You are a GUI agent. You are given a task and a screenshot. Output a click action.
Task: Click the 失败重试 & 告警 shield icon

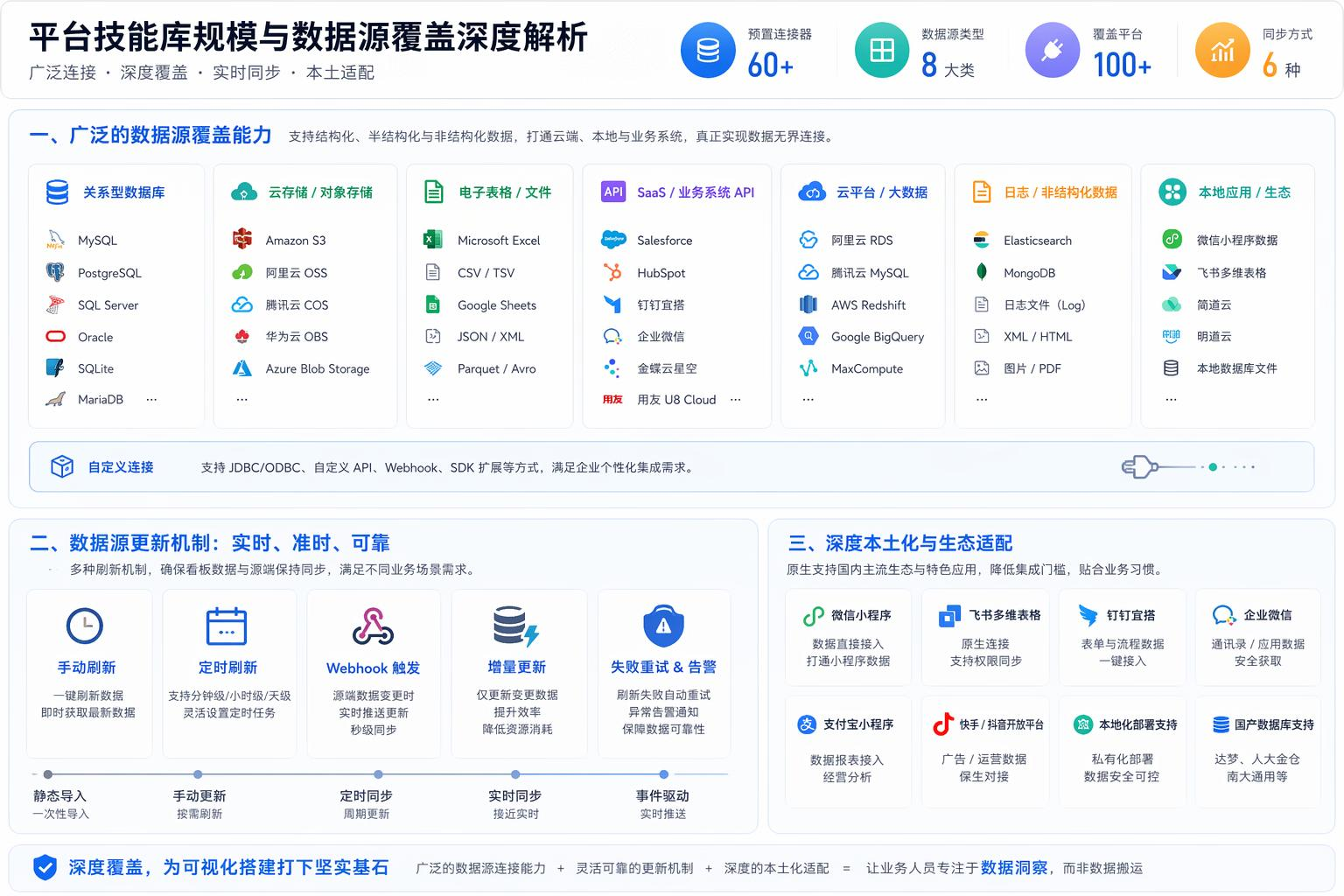pos(663,626)
